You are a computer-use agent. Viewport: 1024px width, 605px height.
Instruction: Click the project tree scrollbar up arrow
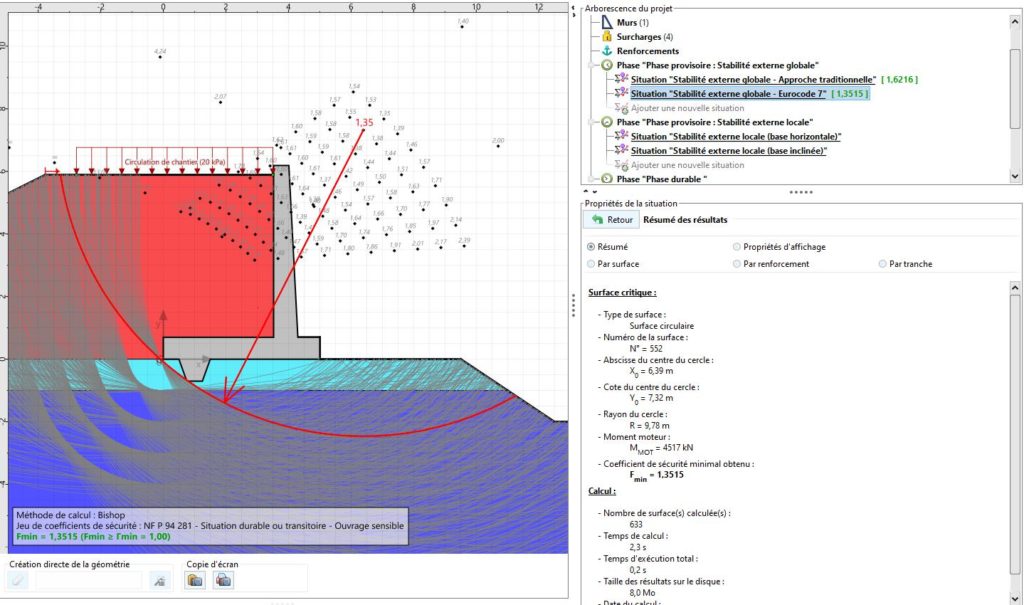click(x=1015, y=22)
